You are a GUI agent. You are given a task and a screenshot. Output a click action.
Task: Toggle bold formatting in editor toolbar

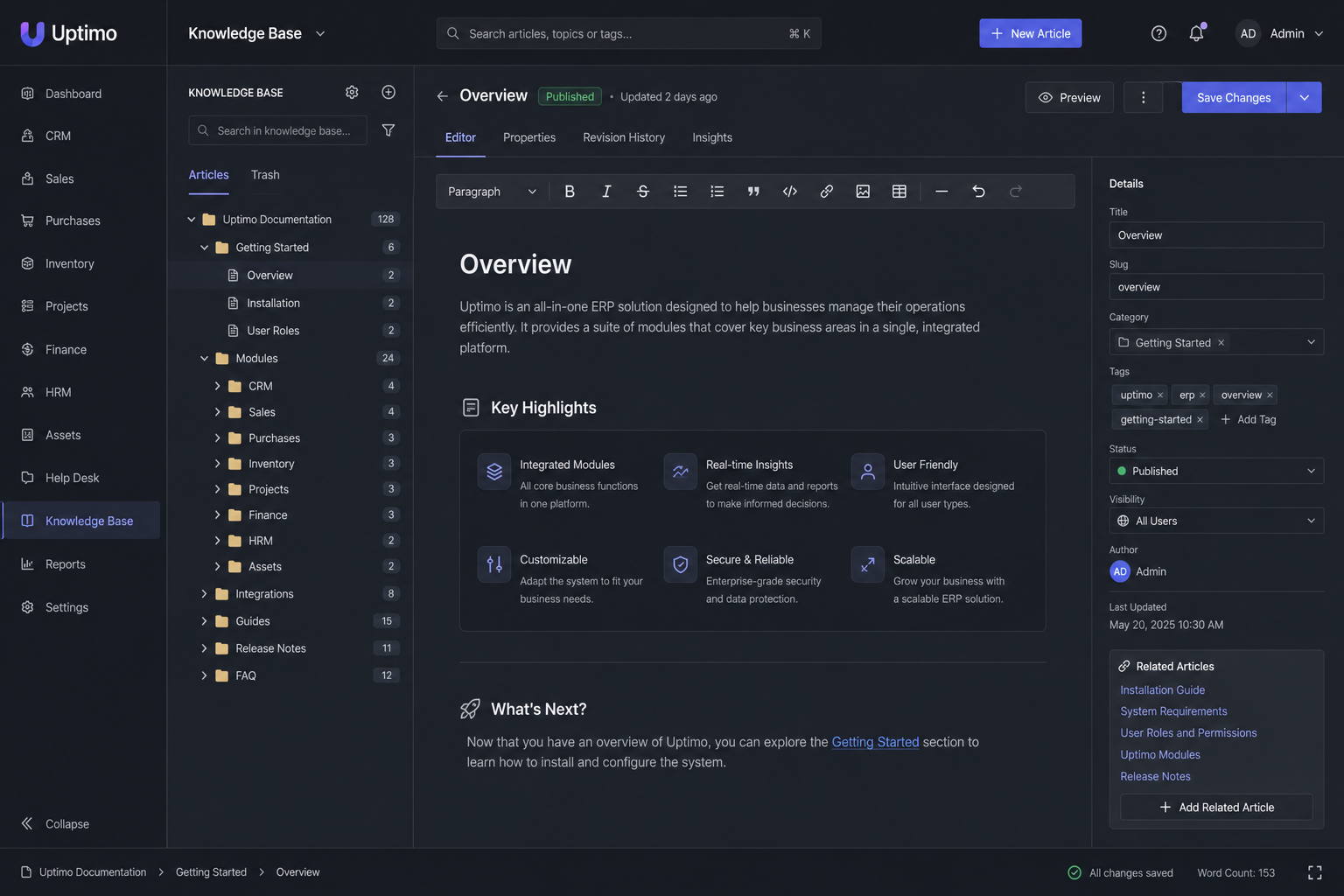pyautogui.click(x=570, y=192)
